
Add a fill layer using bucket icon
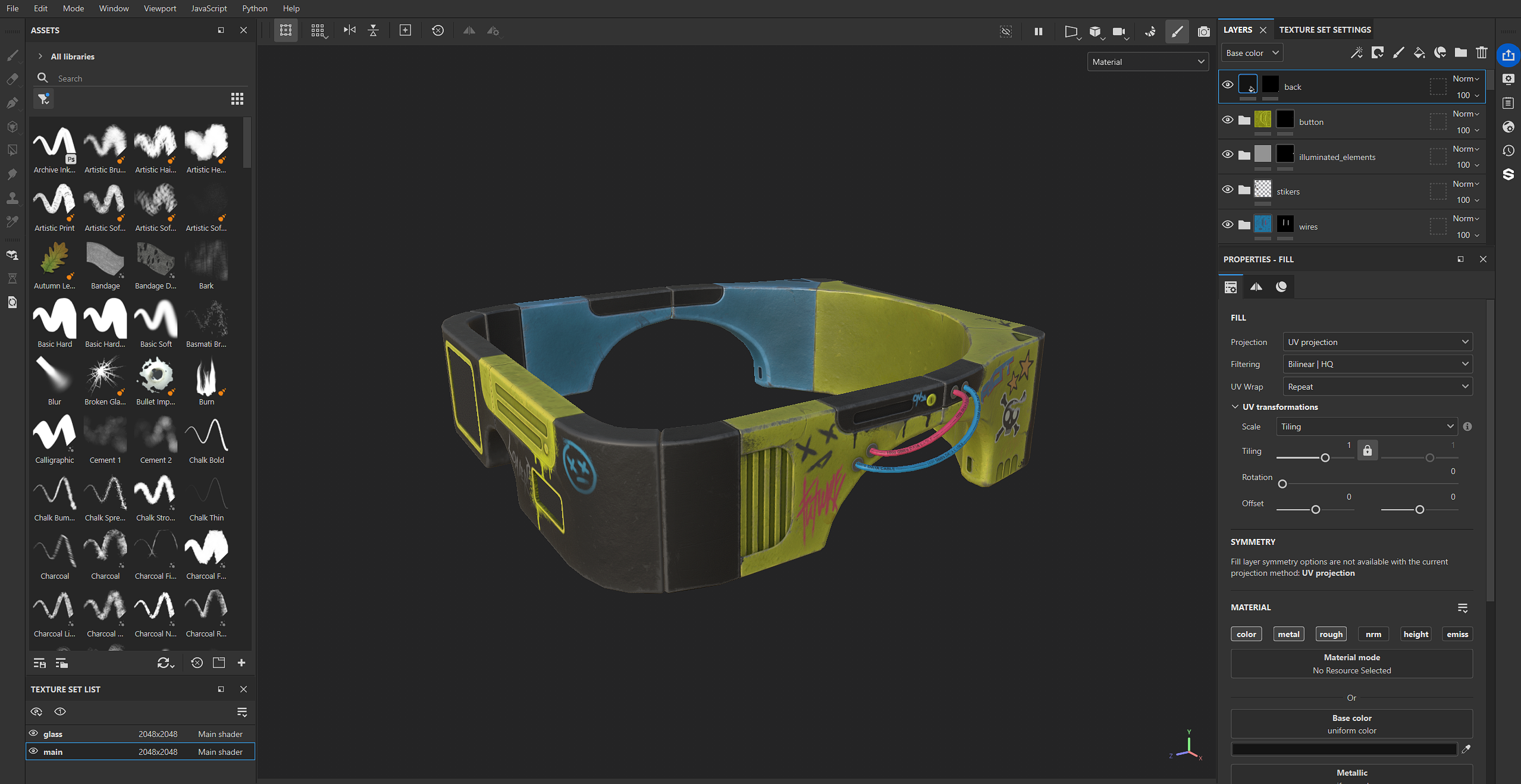tap(1419, 53)
